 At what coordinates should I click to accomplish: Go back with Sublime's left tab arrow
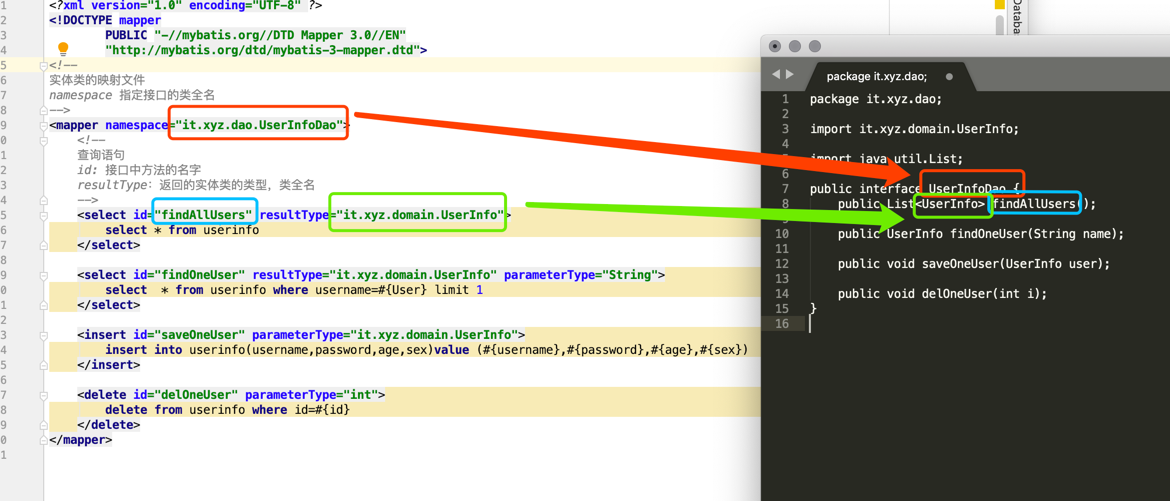(x=776, y=75)
